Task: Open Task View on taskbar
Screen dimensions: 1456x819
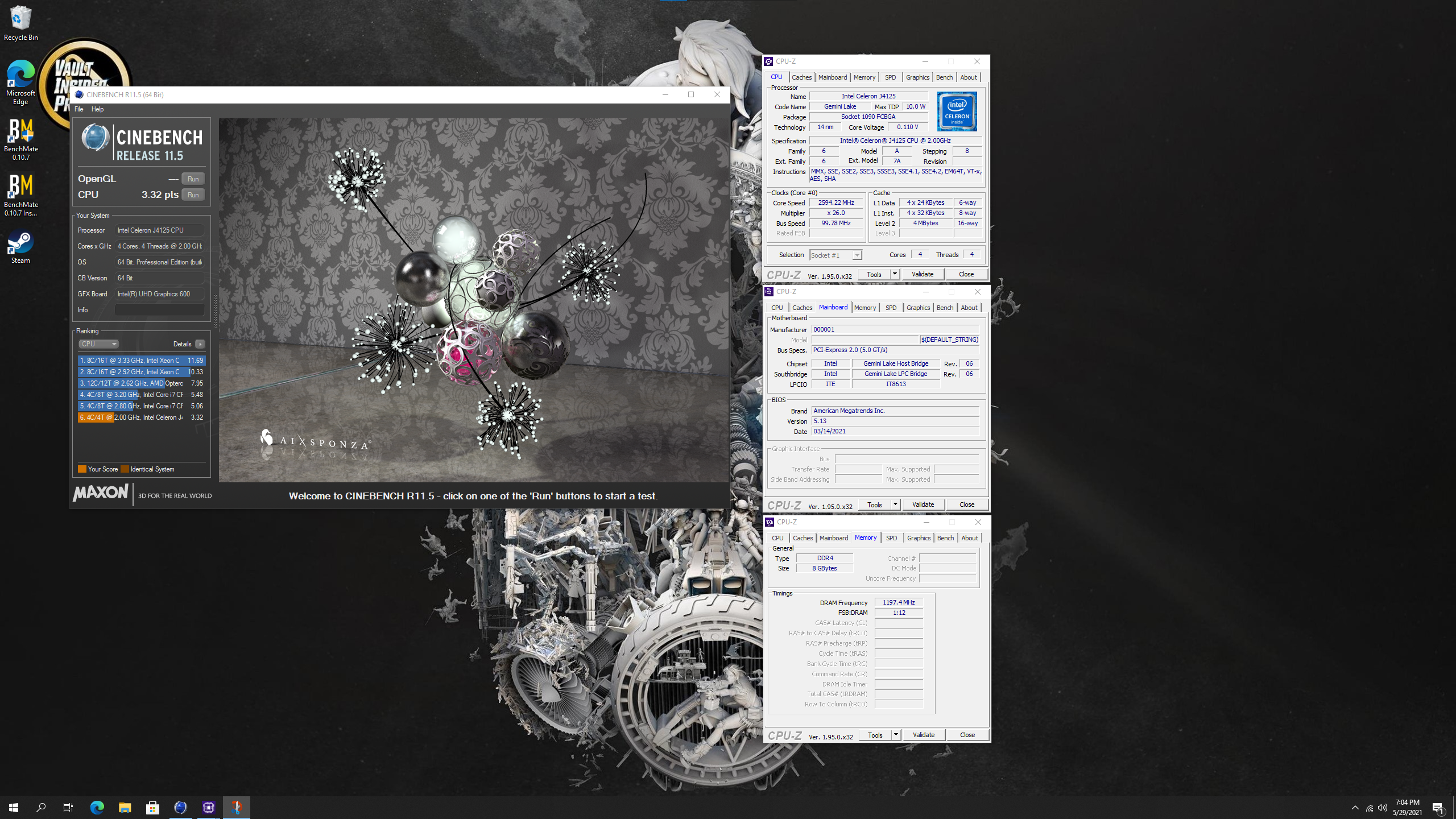Action: (68, 807)
